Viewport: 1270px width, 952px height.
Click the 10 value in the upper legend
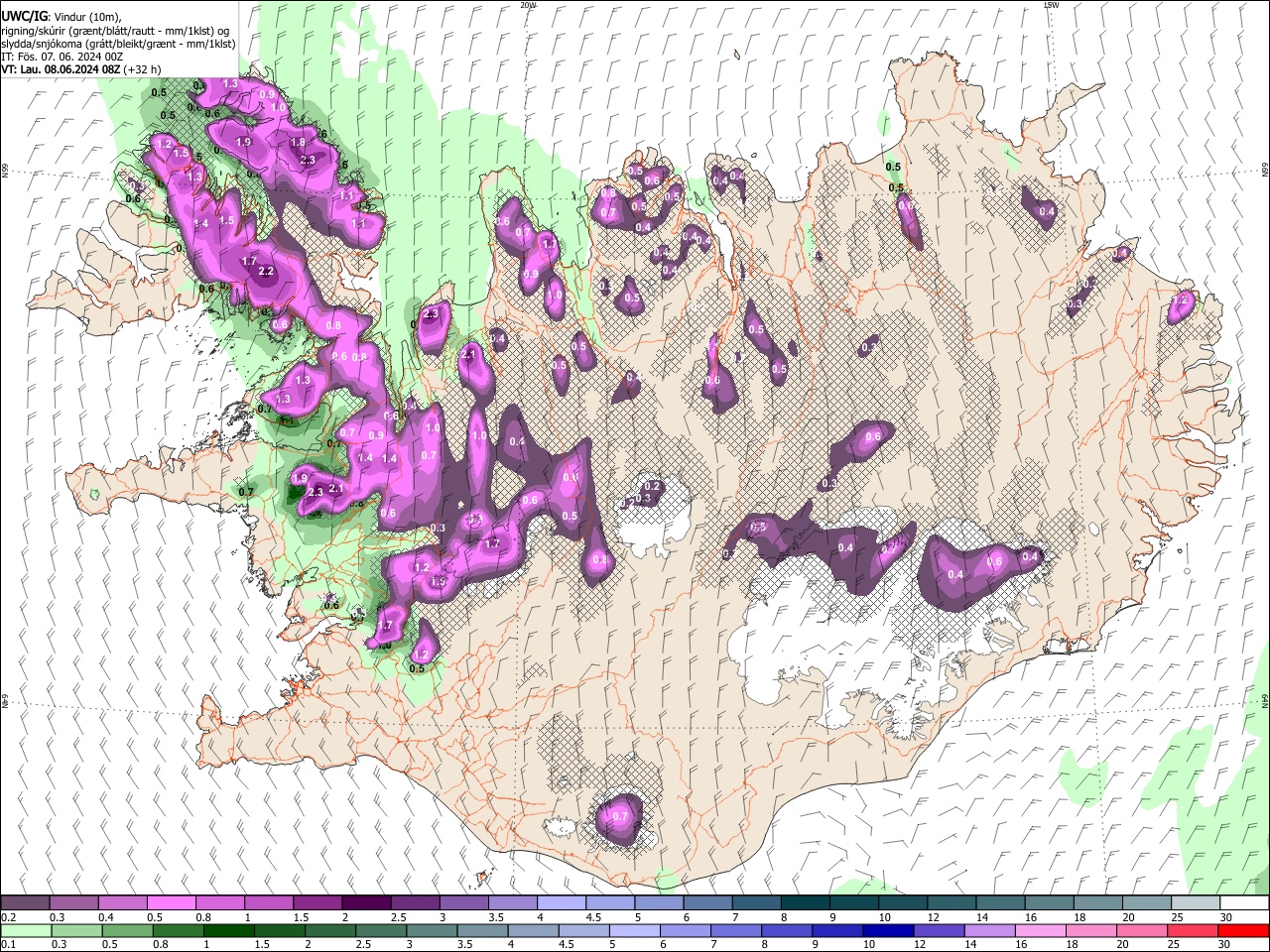point(884,917)
